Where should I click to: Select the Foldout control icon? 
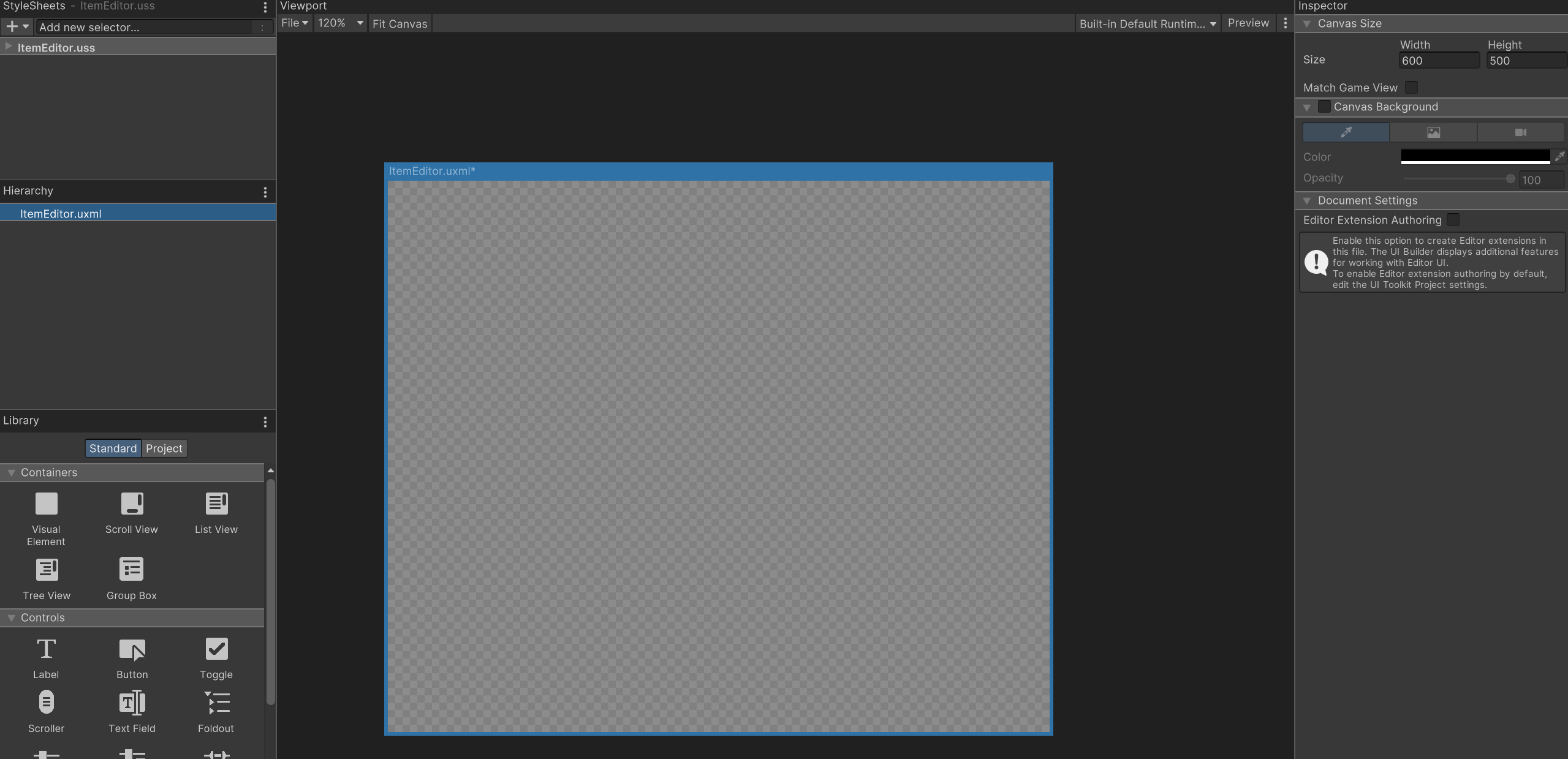(216, 703)
